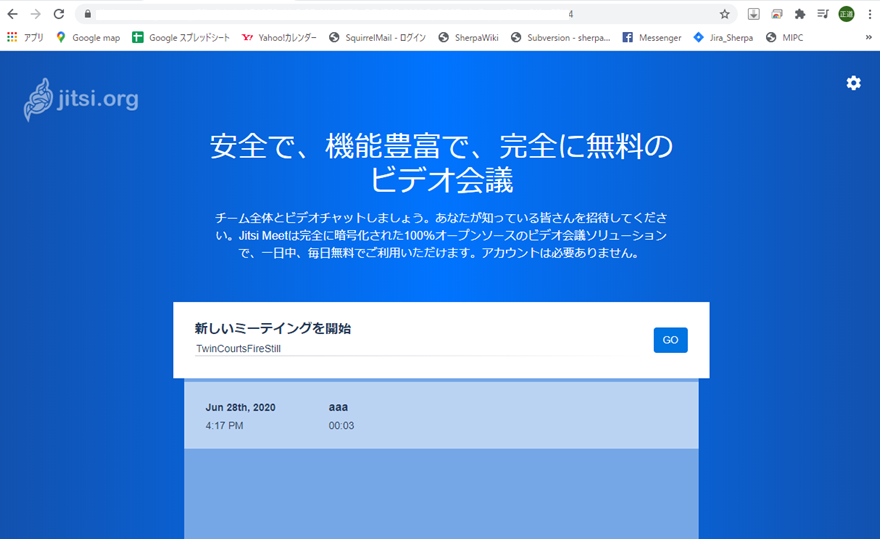Click the browser address bar

coord(404,14)
